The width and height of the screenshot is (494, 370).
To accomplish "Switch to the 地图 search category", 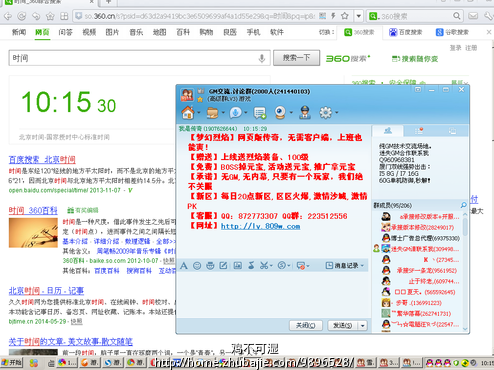I will tap(159, 32).
